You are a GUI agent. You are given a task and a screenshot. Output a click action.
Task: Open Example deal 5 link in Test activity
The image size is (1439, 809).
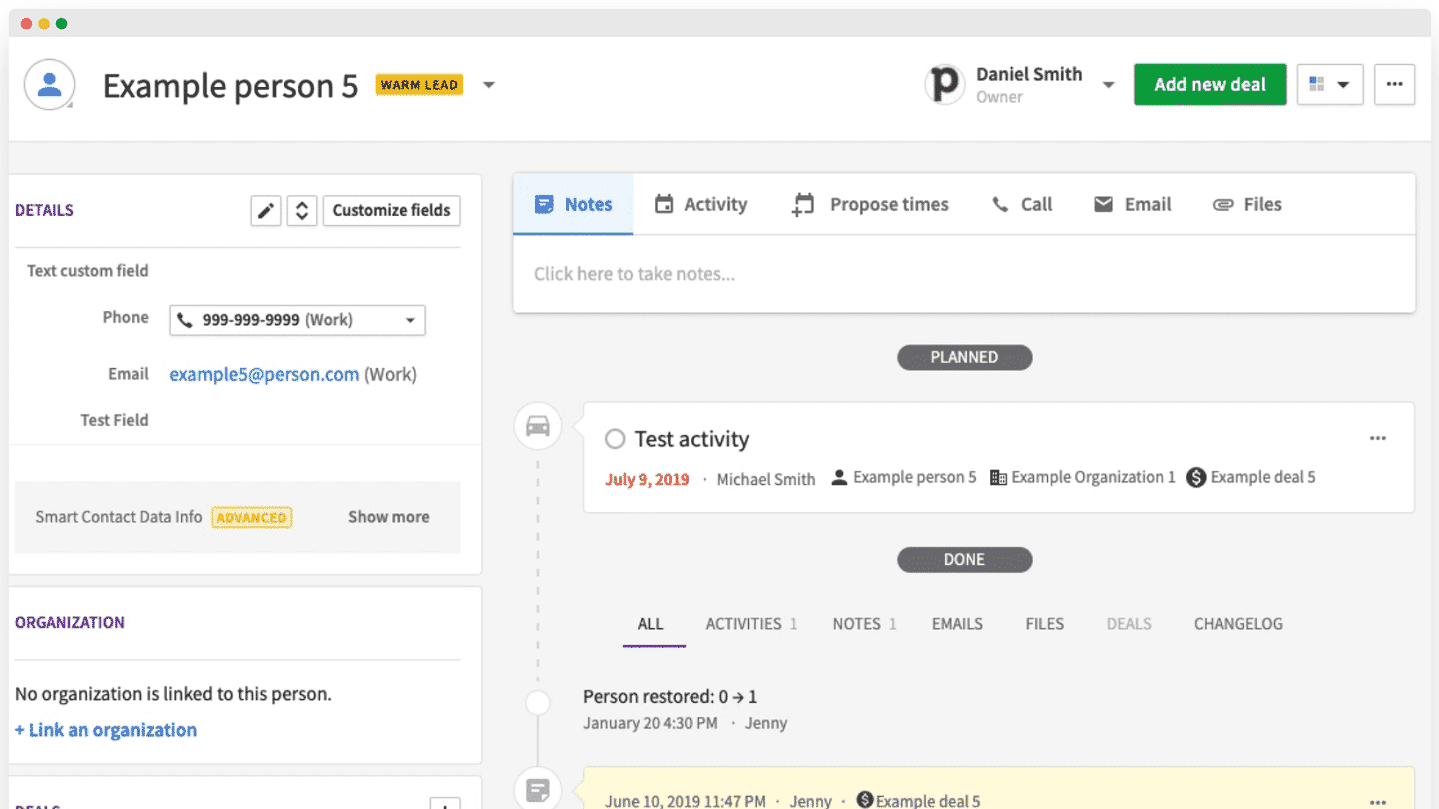1263,477
